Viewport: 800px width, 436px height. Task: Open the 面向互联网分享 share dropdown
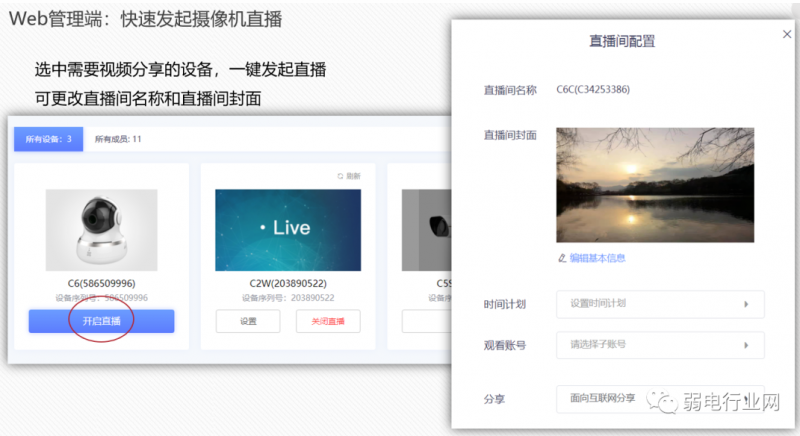(x=660, y=398)
